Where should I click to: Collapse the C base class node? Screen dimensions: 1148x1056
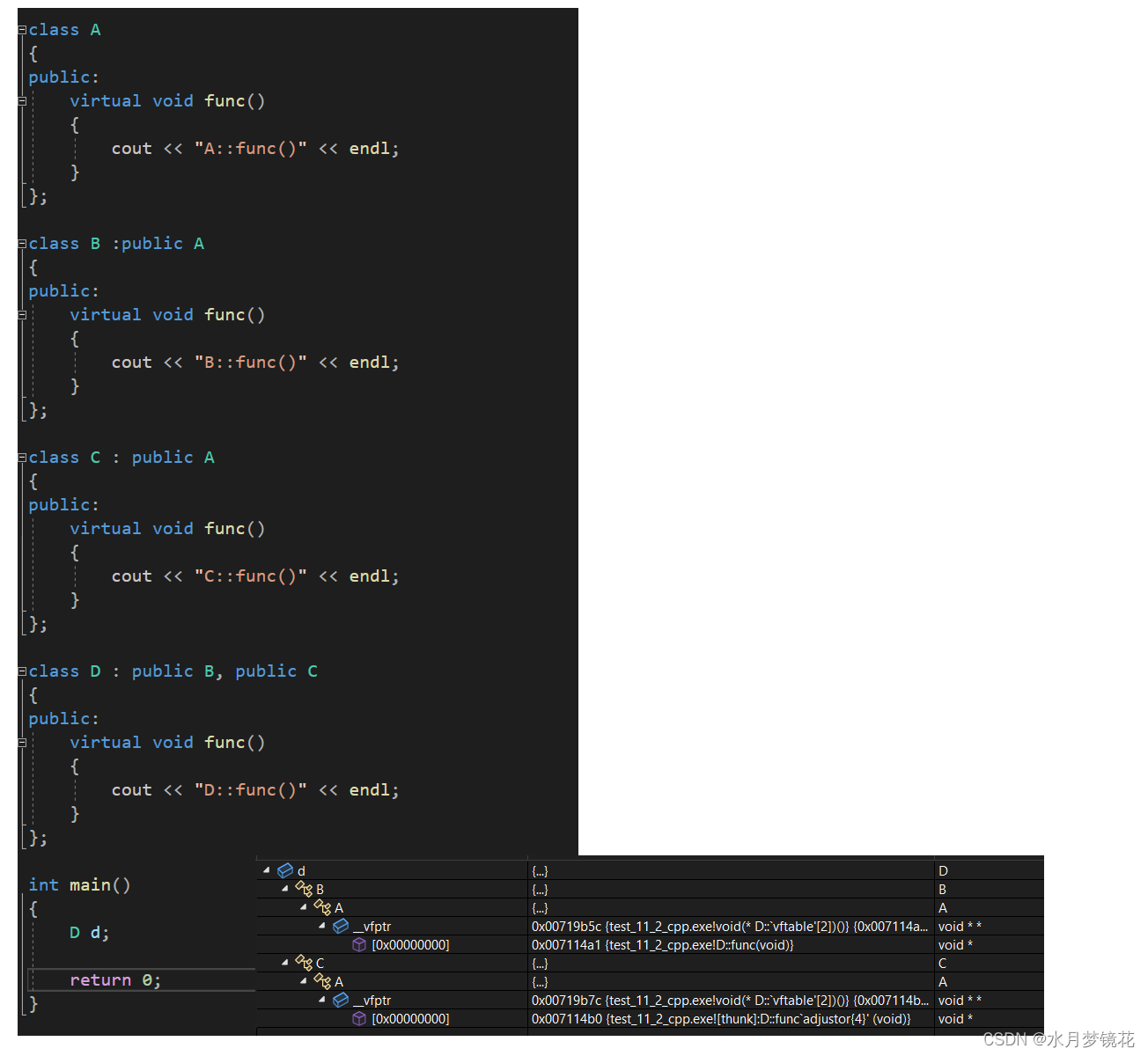(284, 963)
